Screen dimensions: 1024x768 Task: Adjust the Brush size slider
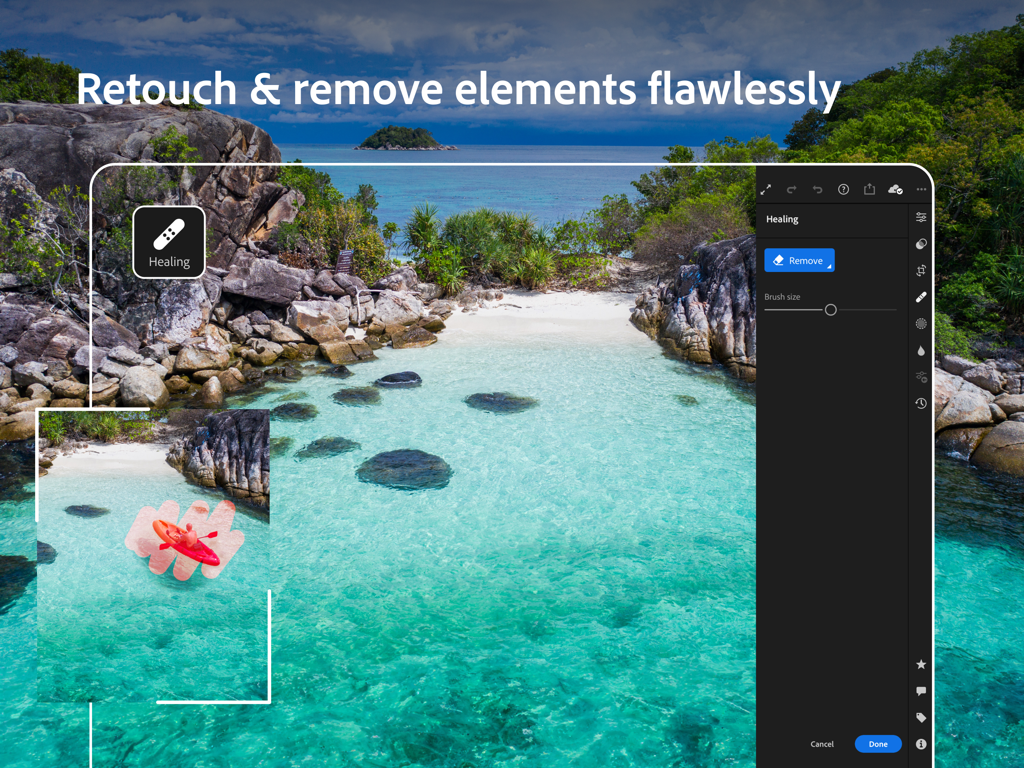pyautogui.click(x=829, y=310)
